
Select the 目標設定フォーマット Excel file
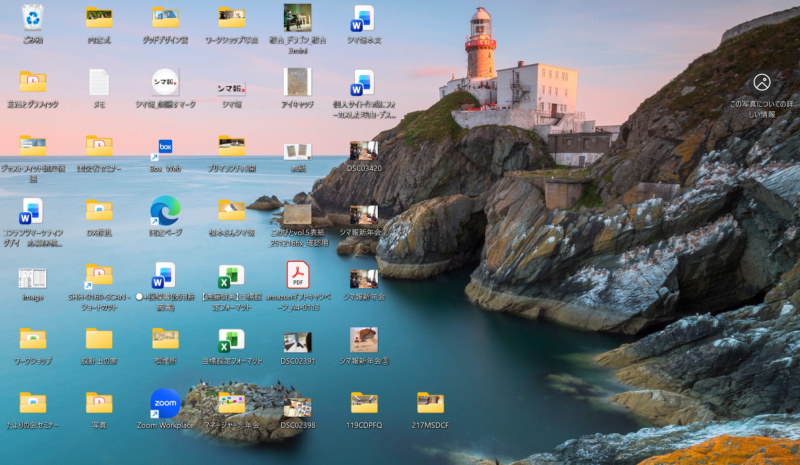click(x=232, y=340)
